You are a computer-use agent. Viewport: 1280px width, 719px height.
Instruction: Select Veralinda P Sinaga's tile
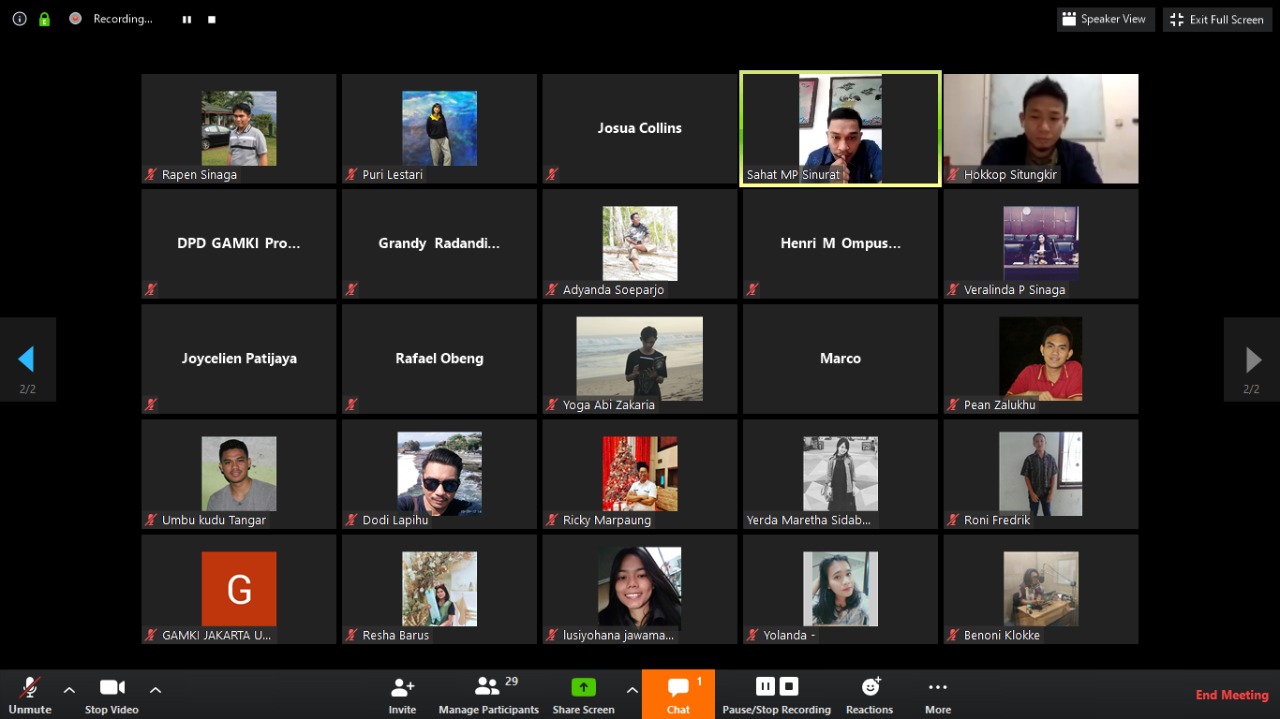click(x=1041, y=243)
